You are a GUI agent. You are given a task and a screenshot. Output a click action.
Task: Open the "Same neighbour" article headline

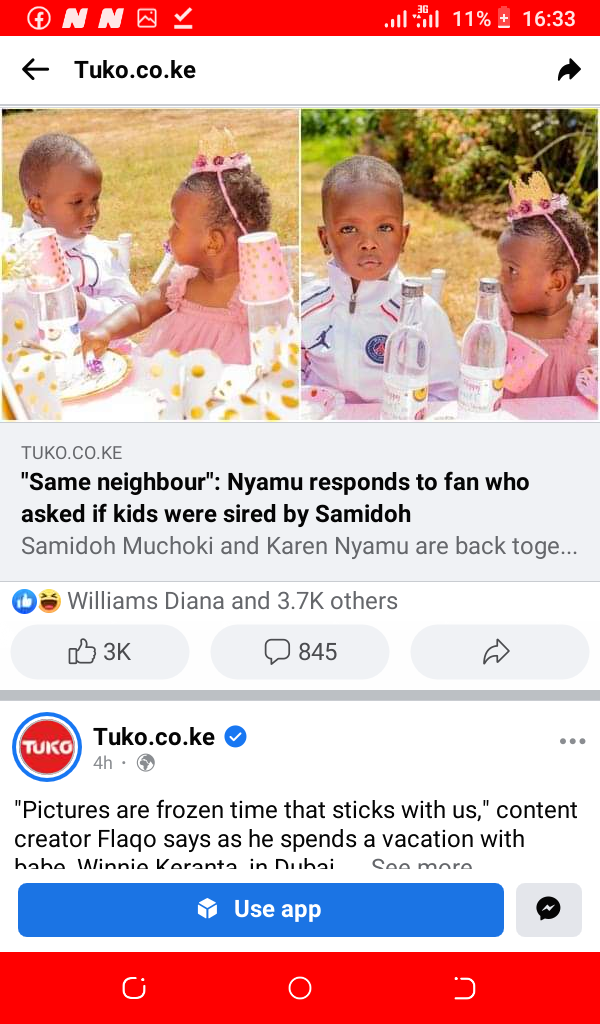pos(276,498)
